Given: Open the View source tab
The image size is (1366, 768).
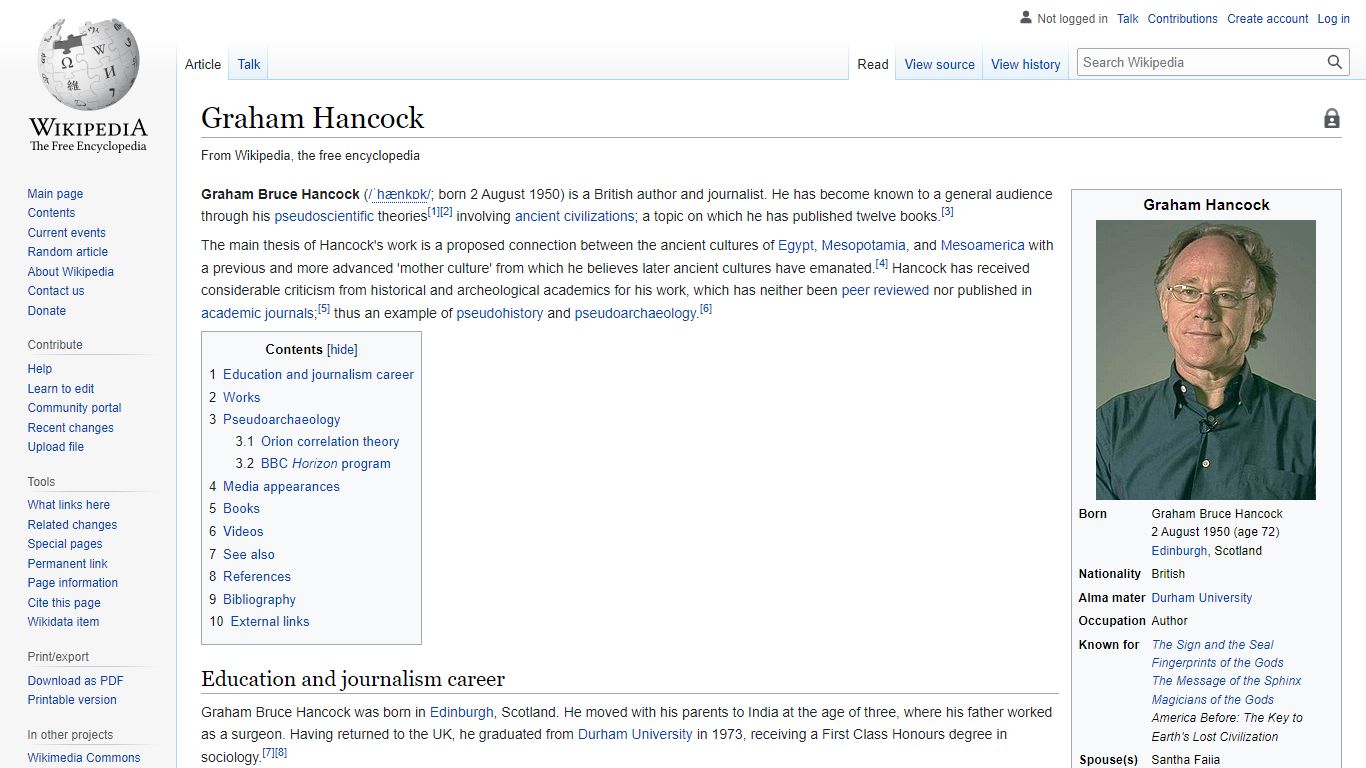Looking at the screenshot, I should pyautogui.click(x=939, y=64).
